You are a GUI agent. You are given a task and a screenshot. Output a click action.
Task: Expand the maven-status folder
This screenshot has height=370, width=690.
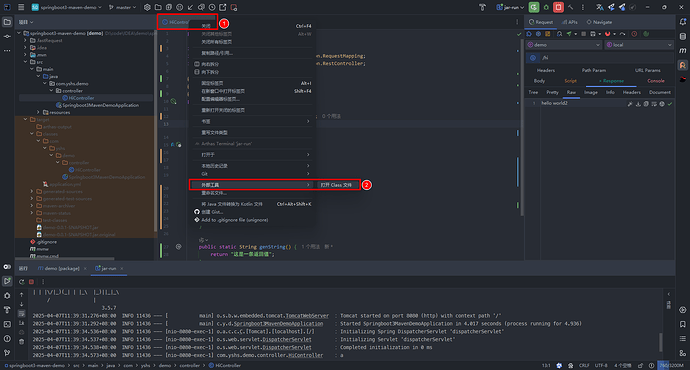point(32,213)
